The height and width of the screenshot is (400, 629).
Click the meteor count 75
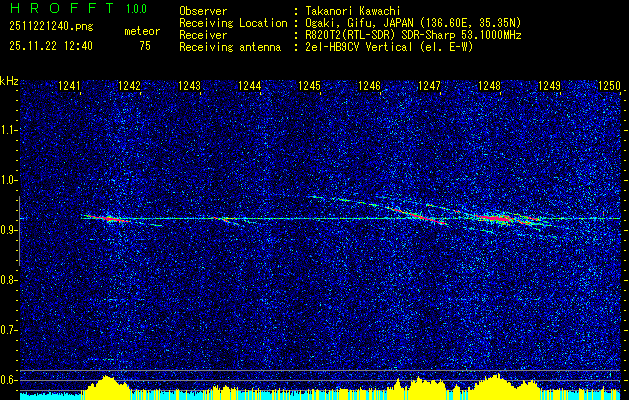point(145,46)
